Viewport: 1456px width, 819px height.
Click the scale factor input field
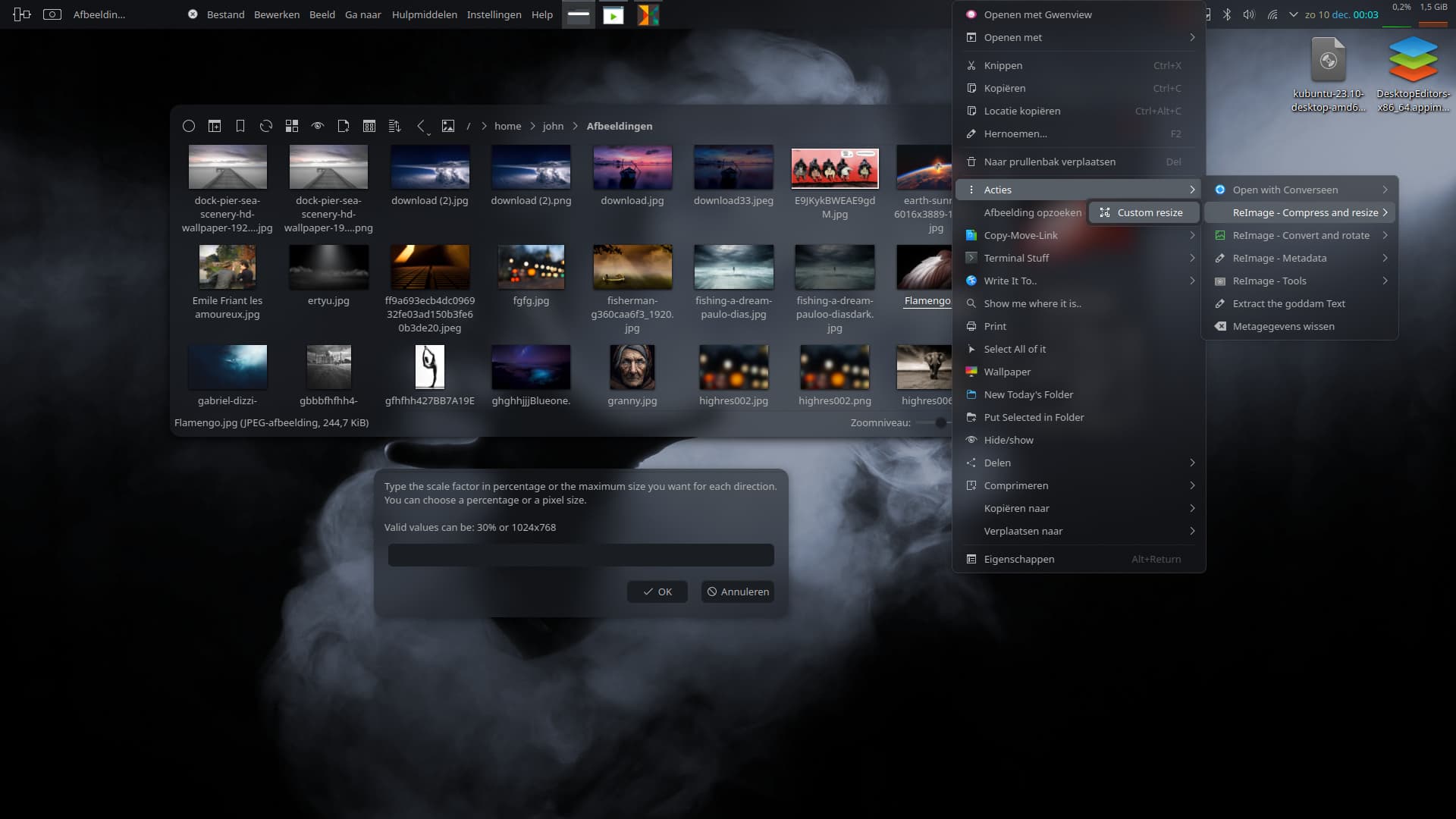[581, 555]
